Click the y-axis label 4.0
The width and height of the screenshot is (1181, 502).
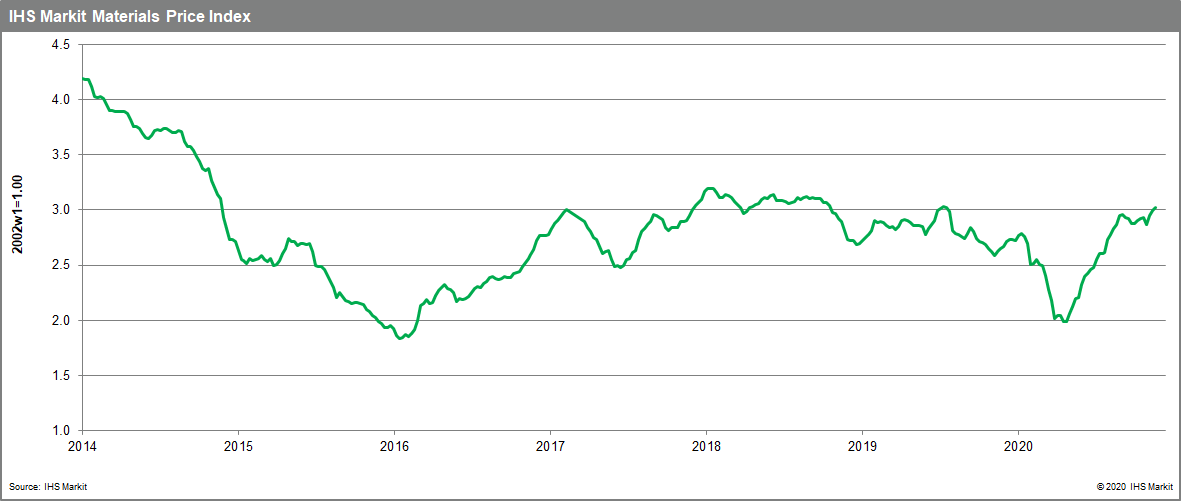(x=61, y=99)
